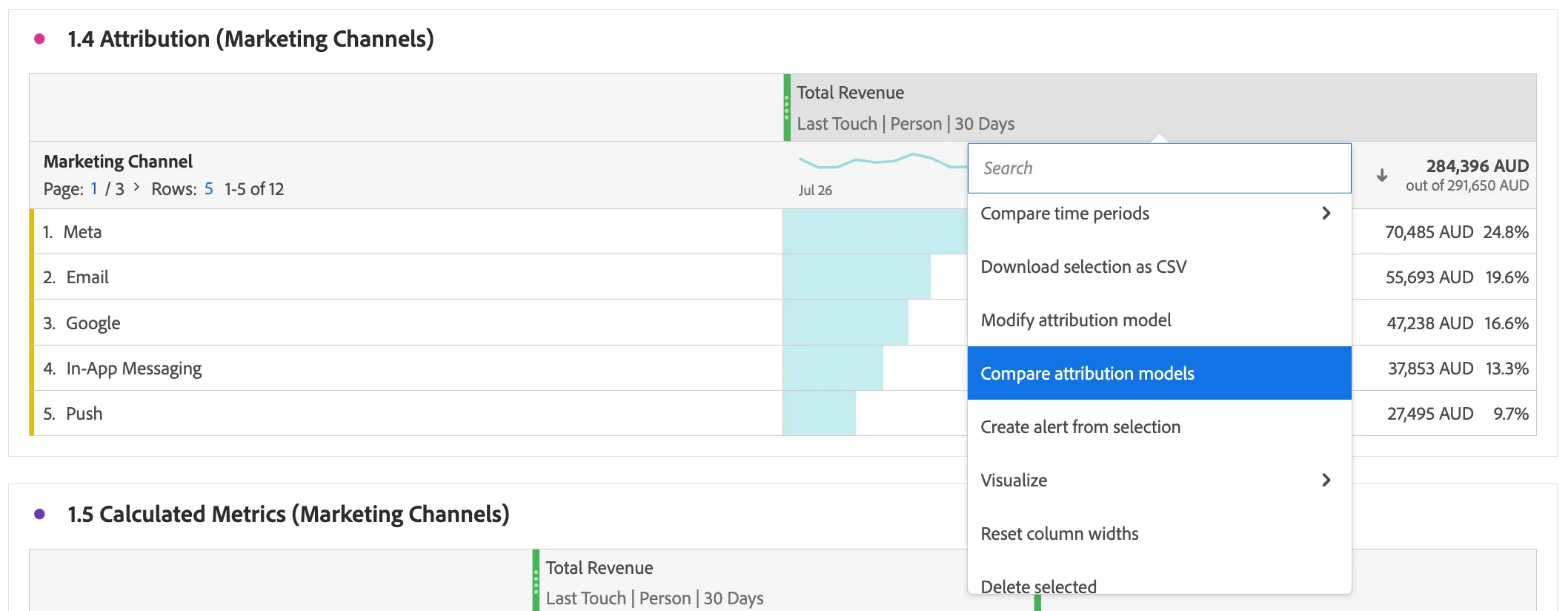
Task: Select the Email row
Action: click(x=406, y=277)
